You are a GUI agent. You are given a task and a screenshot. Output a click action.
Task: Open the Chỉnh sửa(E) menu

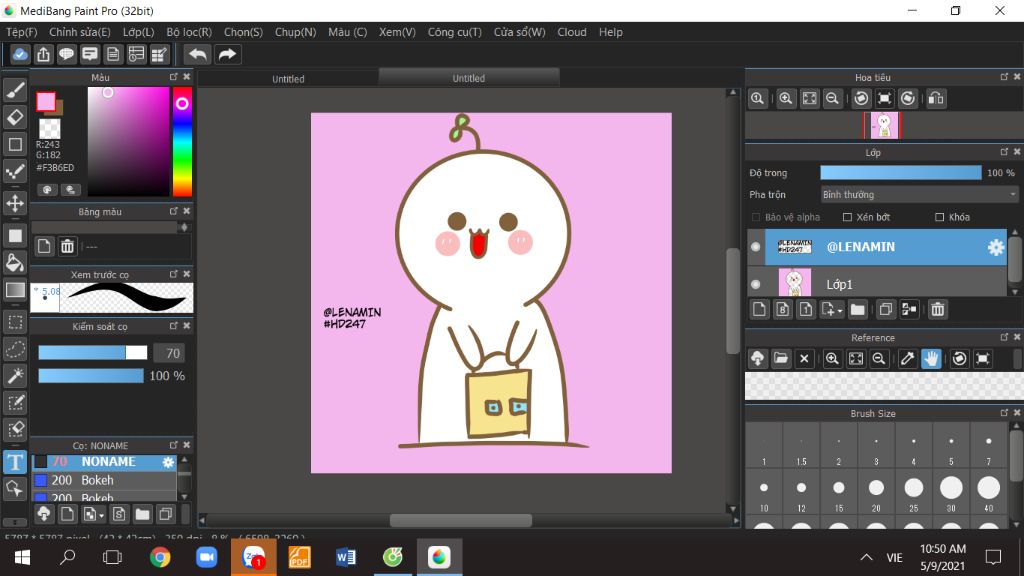80,32
